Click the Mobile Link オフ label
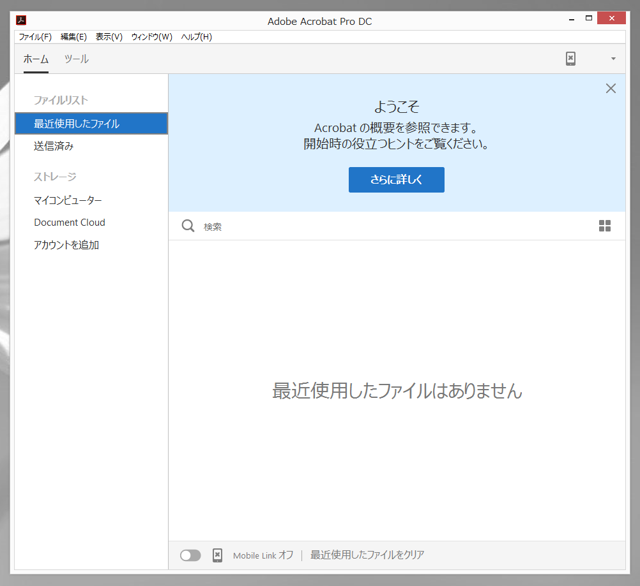This screenshot has width=640, height=586. click(x=263, y=555)
